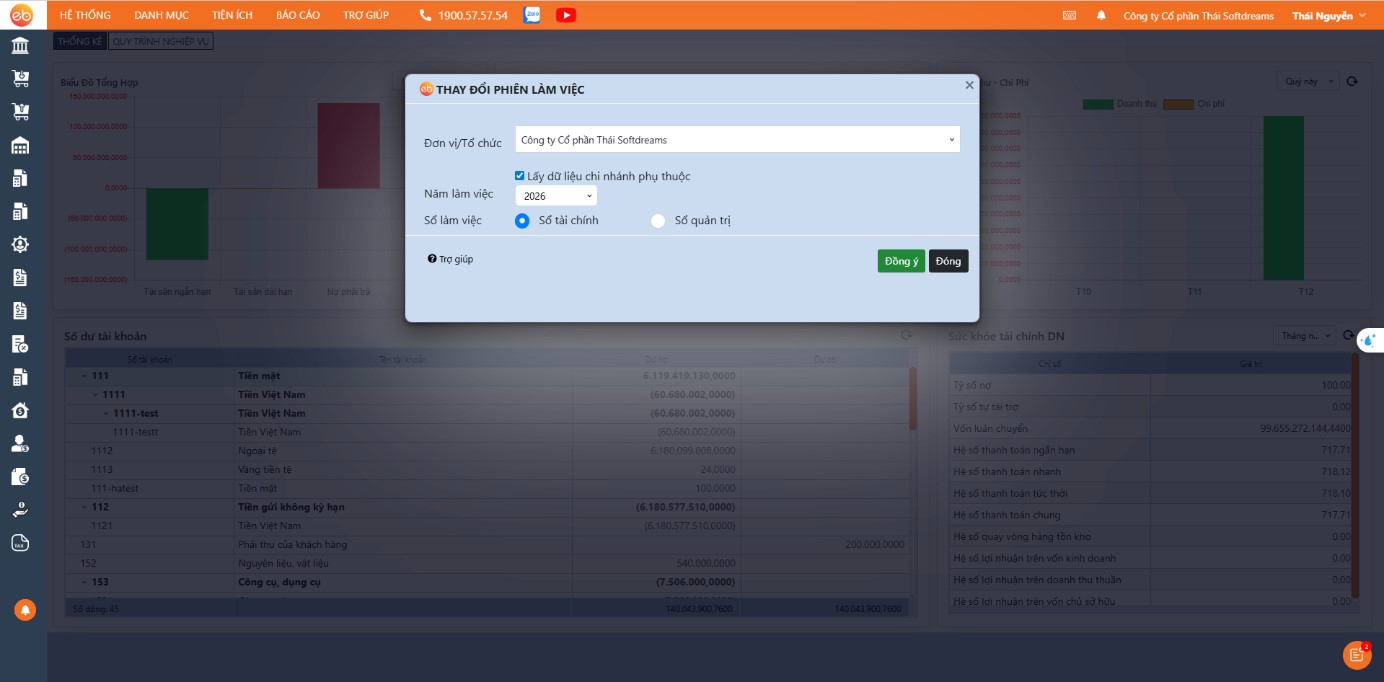Click the orange bell sidebar button
This screenshot has height=682, width=1384.
pos(24,609)
